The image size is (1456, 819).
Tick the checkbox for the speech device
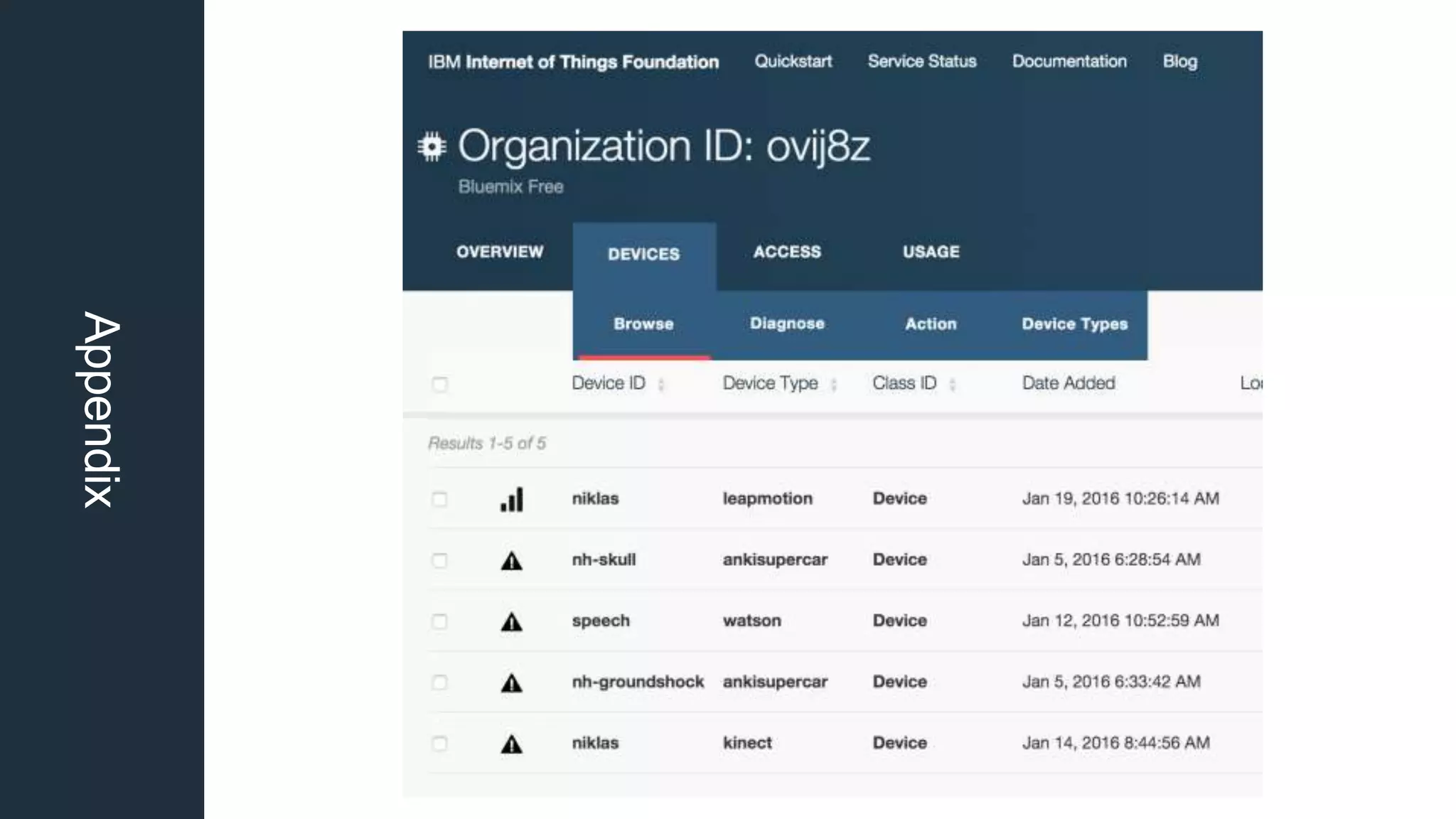tap(440, 621)
